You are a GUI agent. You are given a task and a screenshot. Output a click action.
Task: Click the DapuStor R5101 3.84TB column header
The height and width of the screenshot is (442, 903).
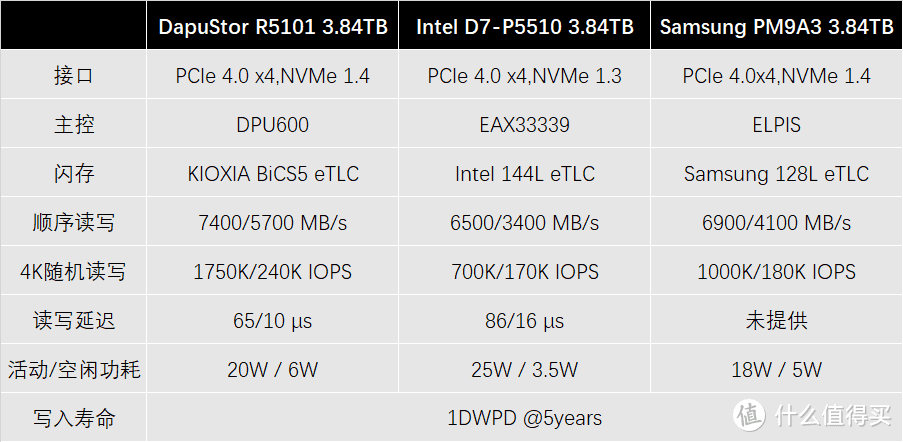pos(273,27)
